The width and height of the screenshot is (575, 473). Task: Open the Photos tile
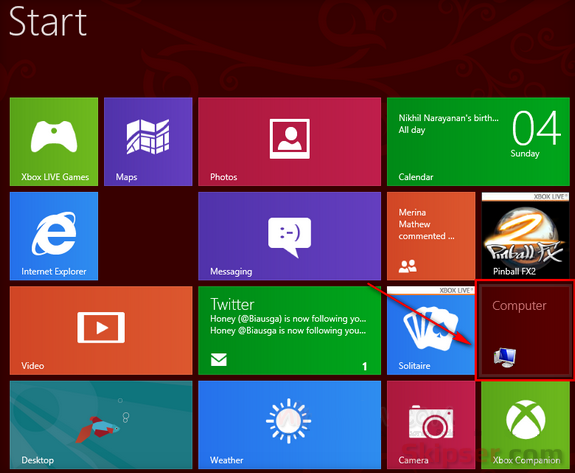coord(289,142)
